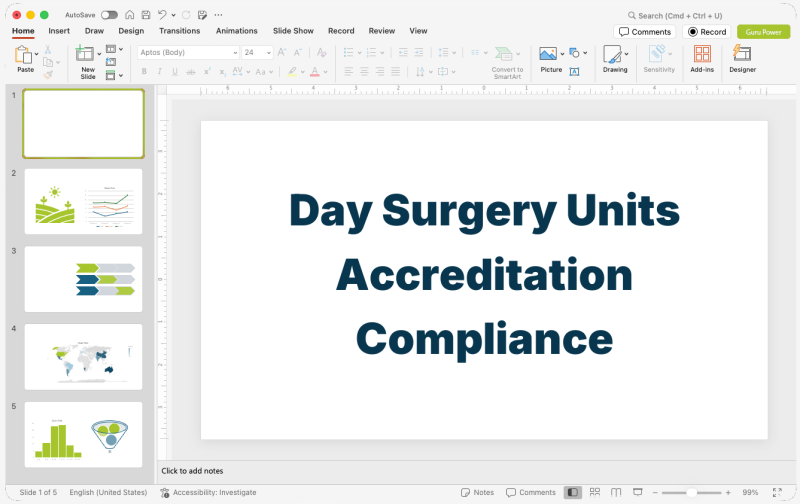Justify the paragraph text
This screenshot has width=800, height=504.
395,71
